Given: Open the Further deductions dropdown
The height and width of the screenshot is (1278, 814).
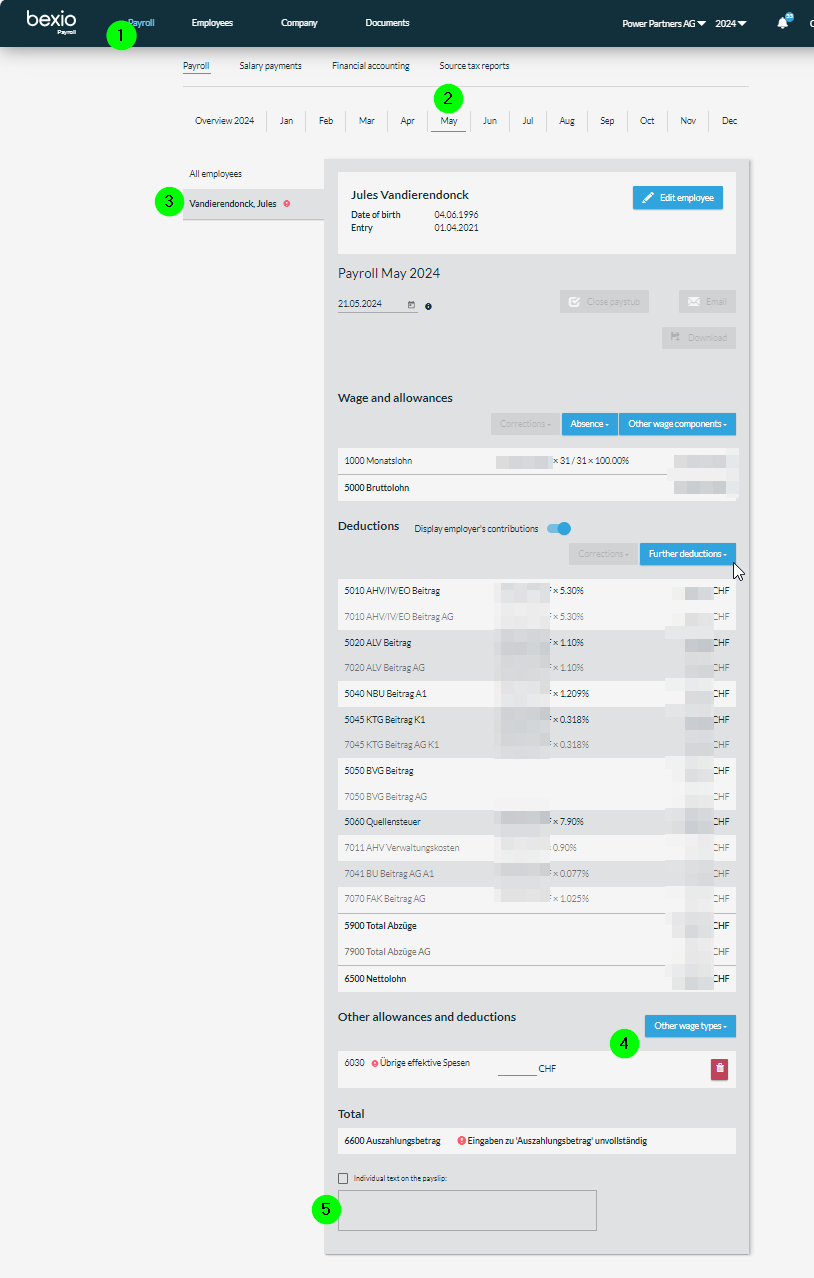Looking at the screenshot, I should (688, 553).
